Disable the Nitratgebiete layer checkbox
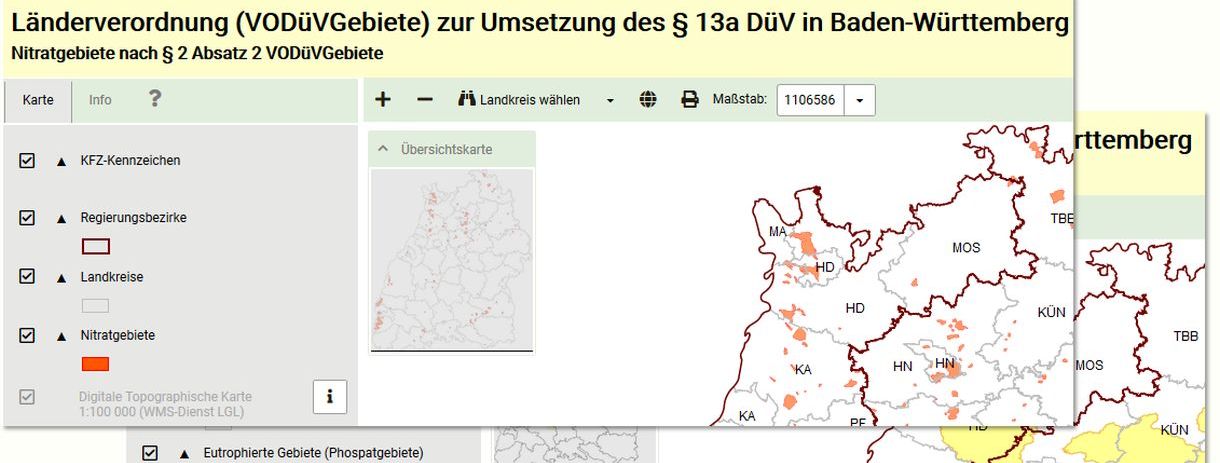1220x463 pixels. [27, 335]
